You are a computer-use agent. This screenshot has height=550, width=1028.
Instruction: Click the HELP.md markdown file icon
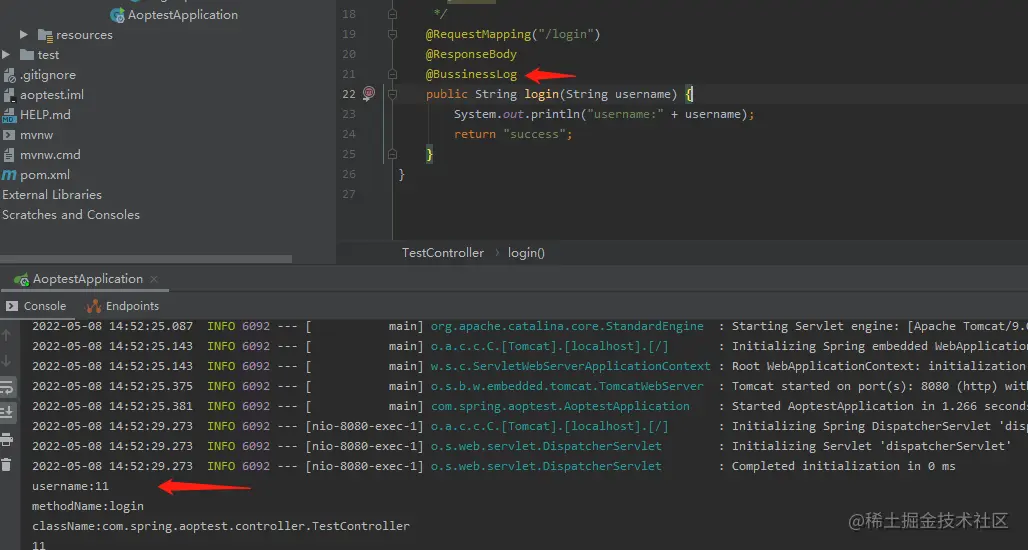point(9,115)
